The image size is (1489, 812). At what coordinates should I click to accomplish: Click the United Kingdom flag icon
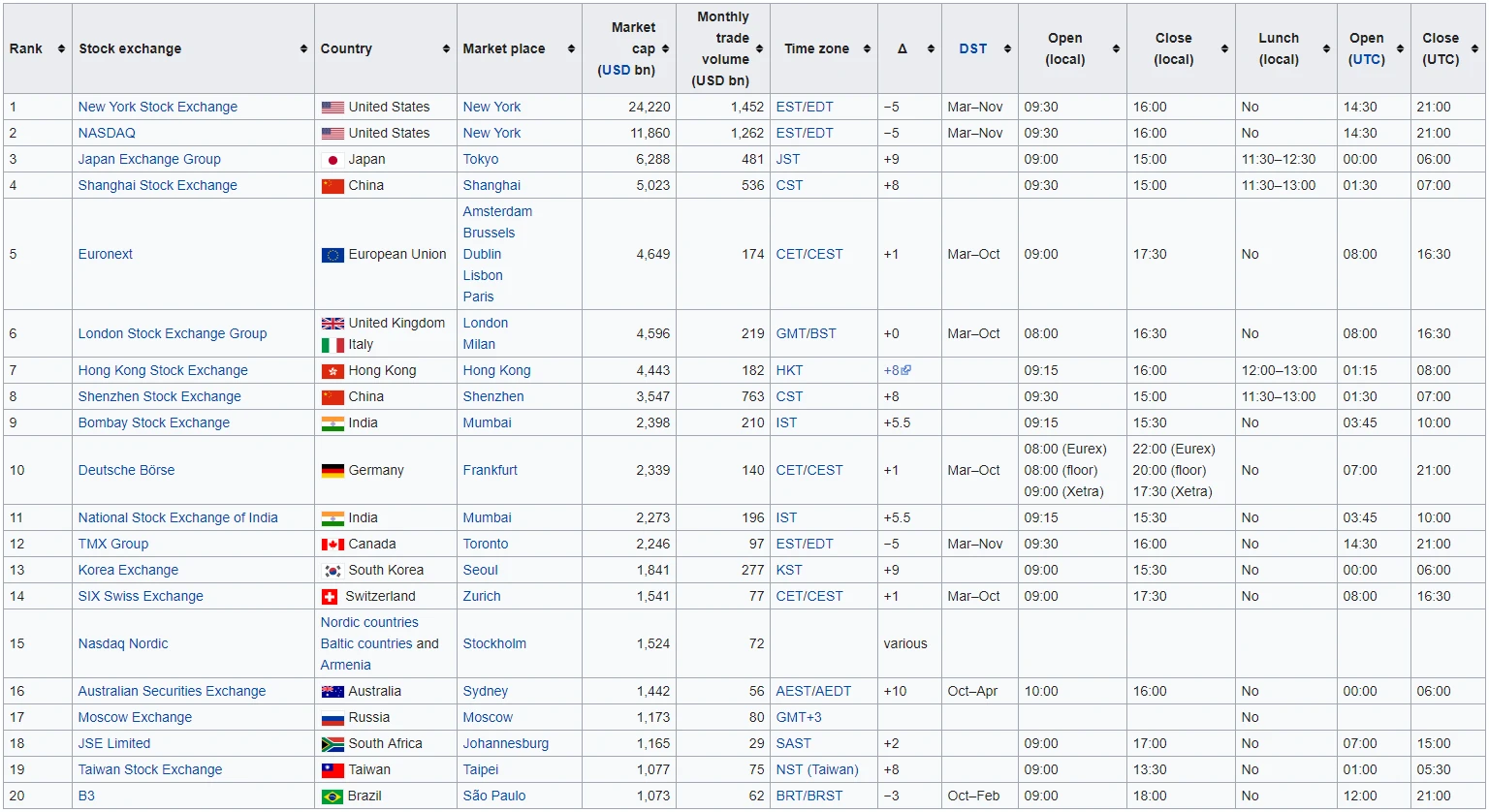[x=333, y=324]
